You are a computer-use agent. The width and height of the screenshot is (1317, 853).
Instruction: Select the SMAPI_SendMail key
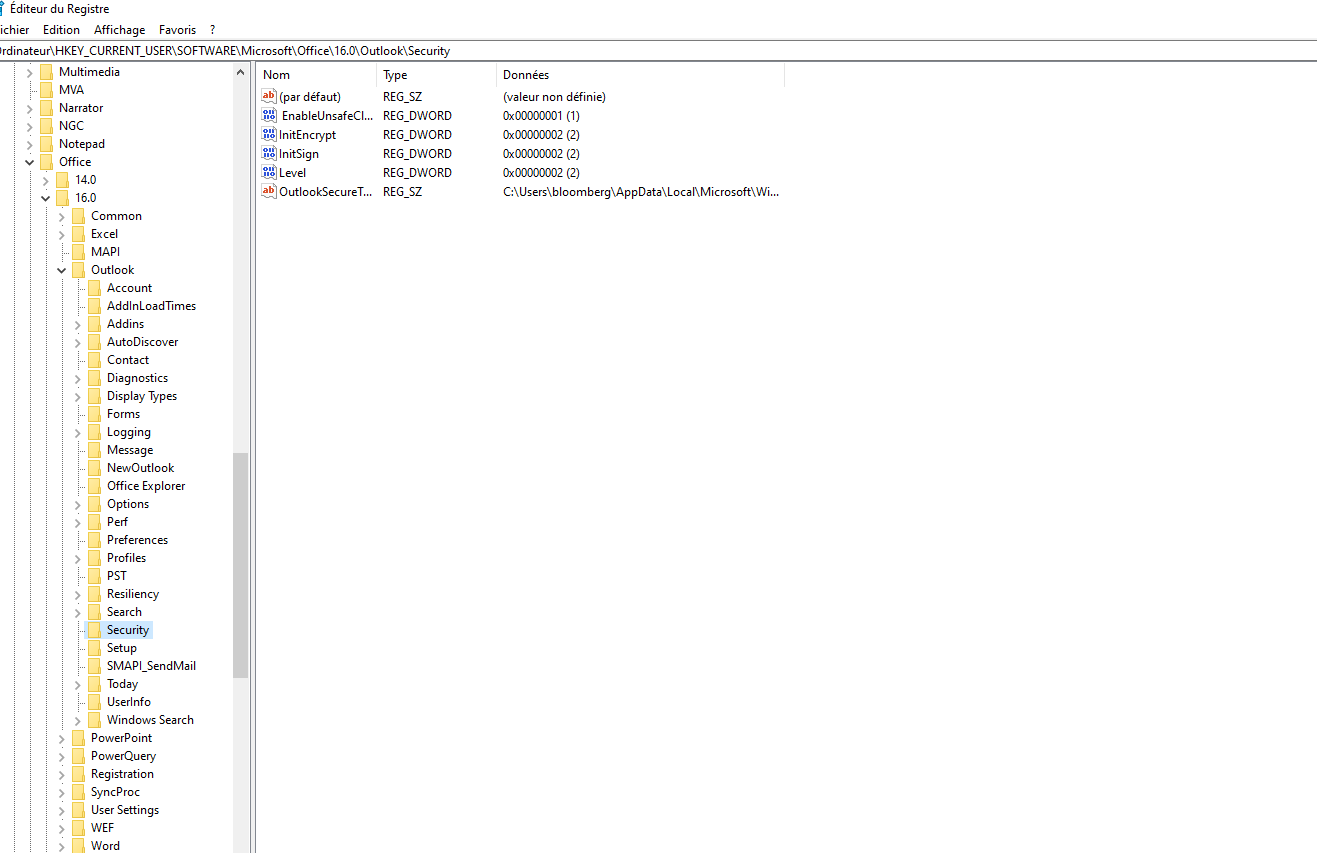pyautogui.click(x=151, y=666)
